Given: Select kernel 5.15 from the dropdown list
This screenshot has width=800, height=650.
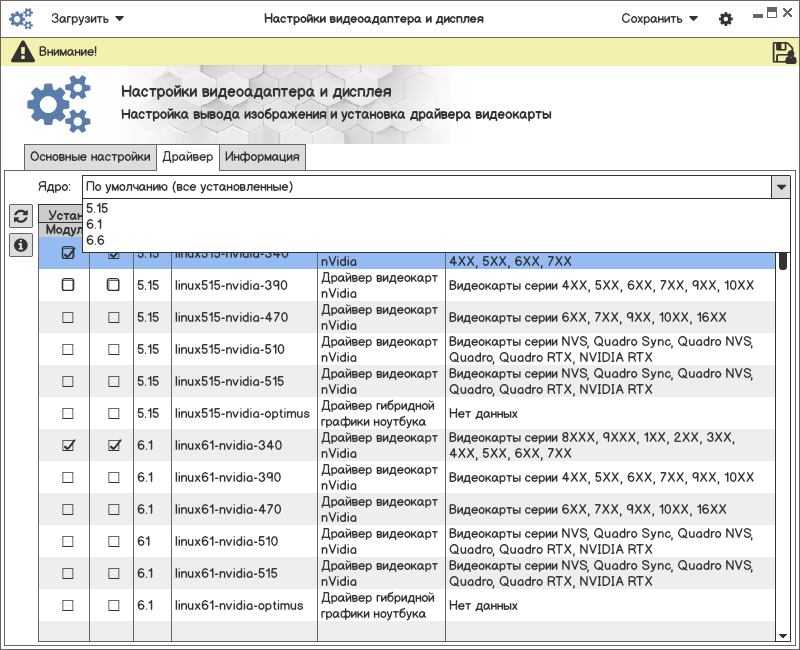Looking at the screenshot, I should pos(97,208).
